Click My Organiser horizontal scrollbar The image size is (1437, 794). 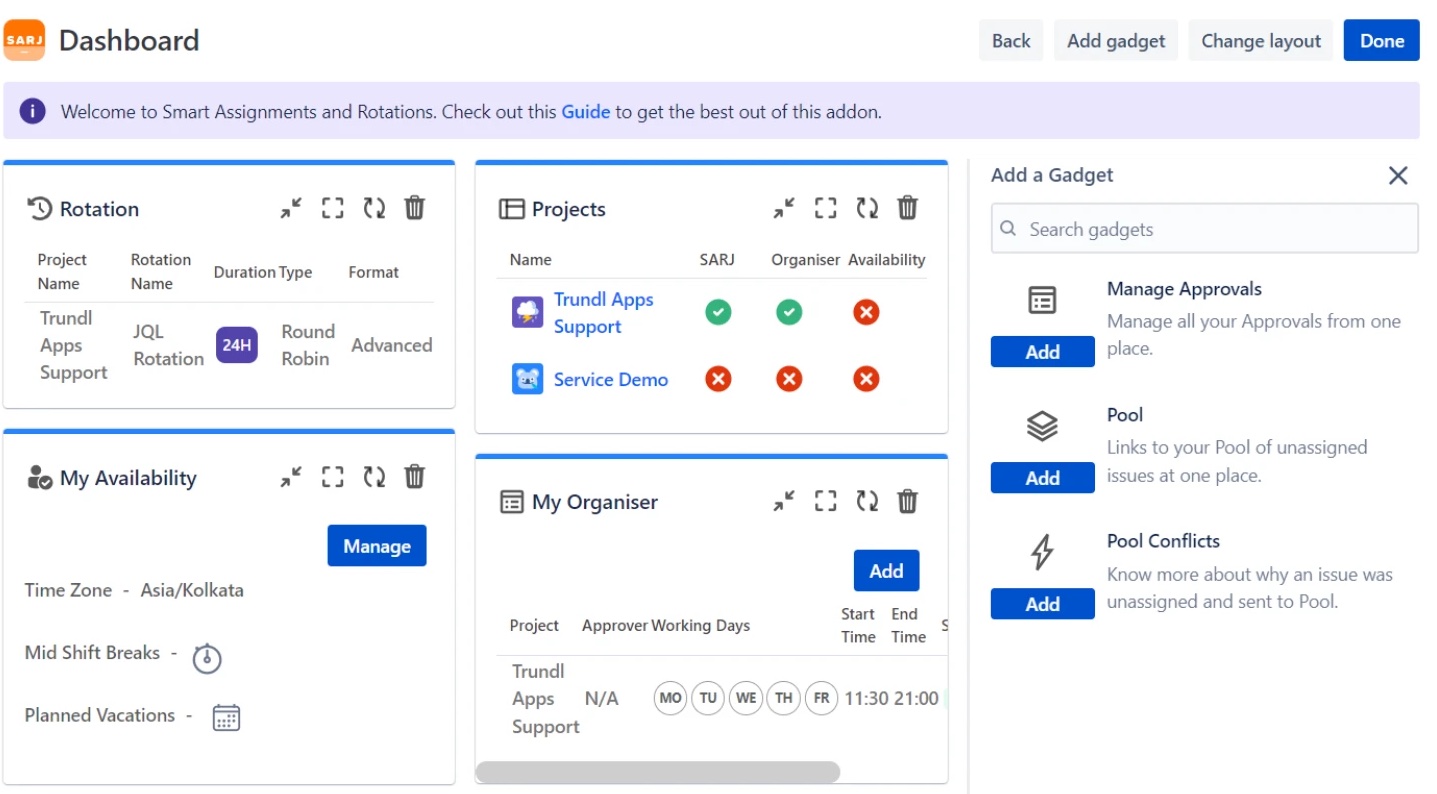pos(658,772)
